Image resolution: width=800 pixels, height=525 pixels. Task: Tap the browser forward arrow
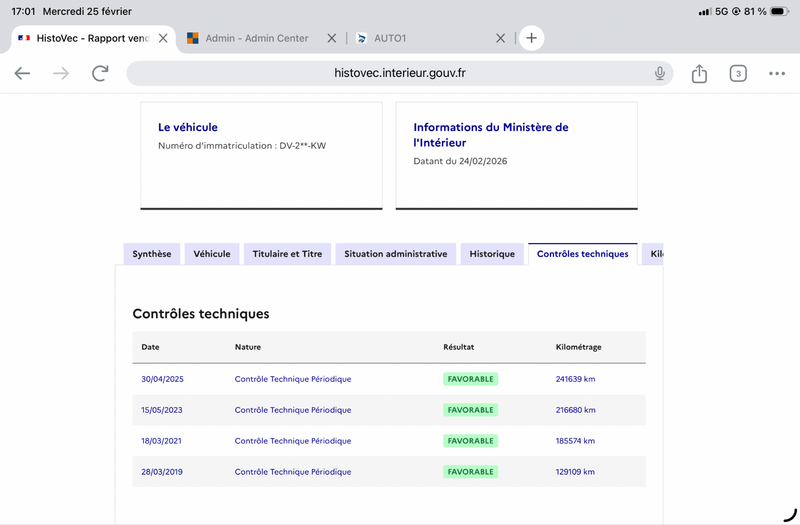pos(61,73)
